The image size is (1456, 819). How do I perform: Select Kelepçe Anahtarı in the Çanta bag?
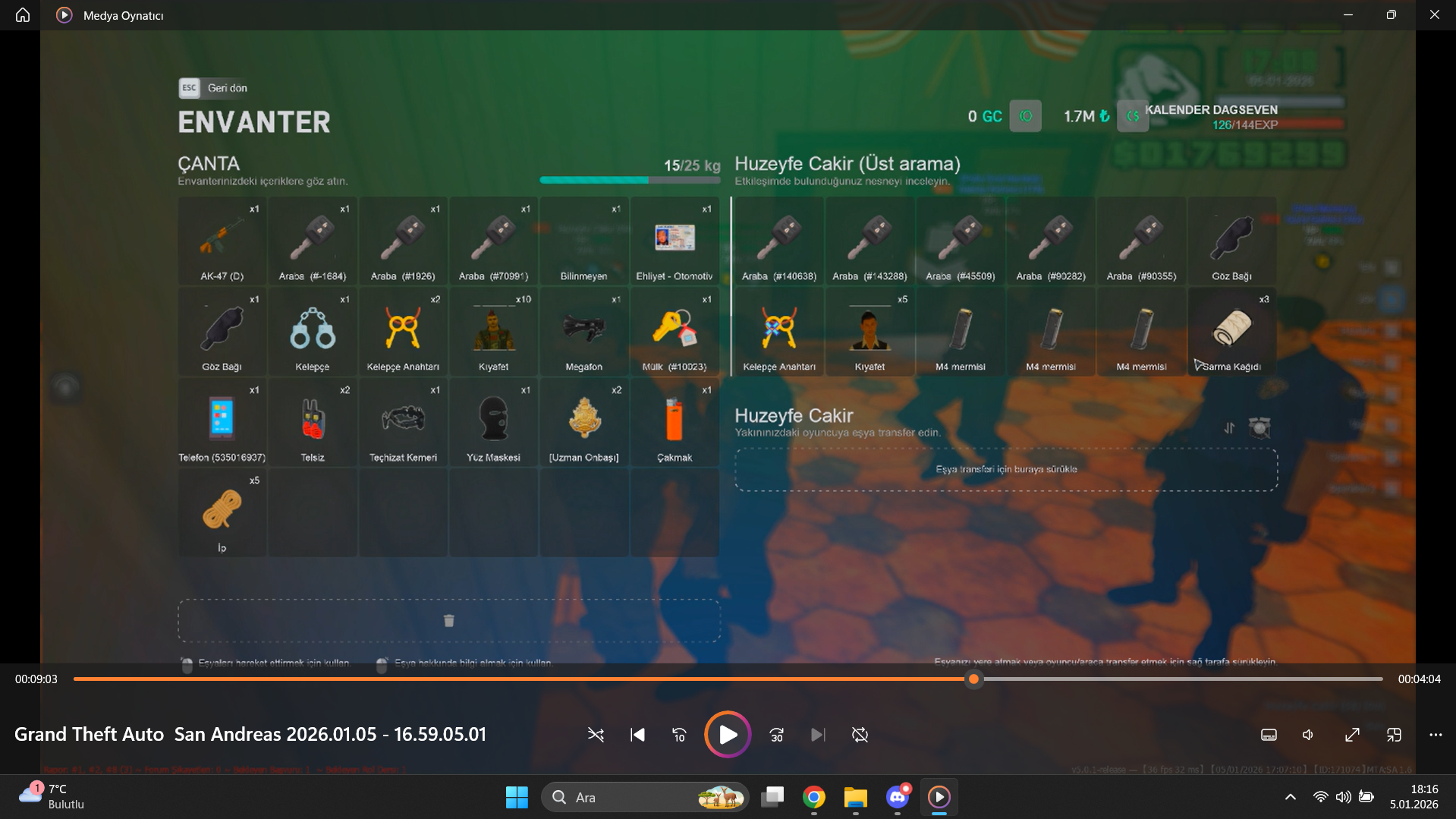(403, 332)
